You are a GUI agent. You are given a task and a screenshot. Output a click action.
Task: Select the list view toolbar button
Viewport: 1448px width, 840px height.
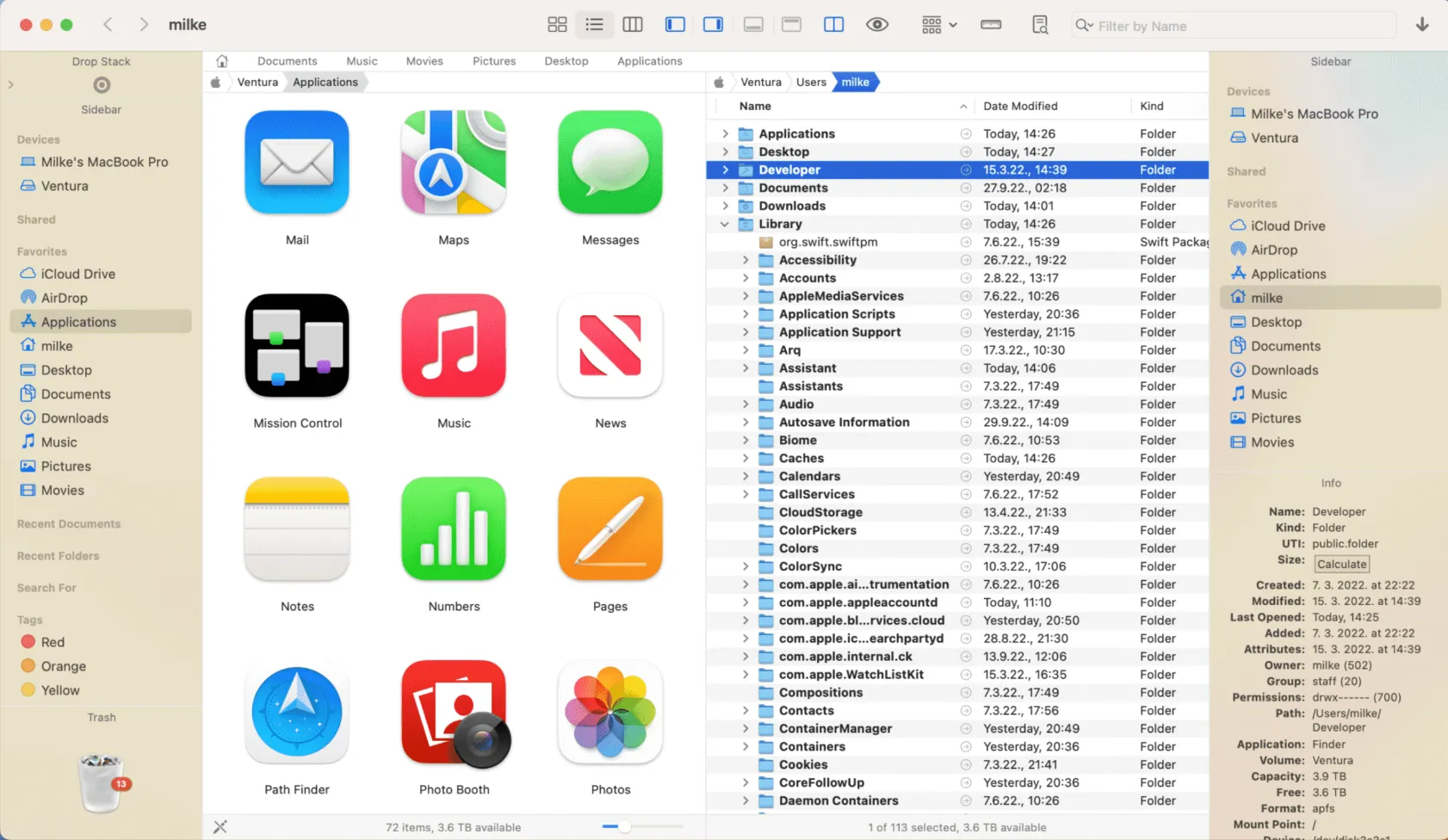pos(594,25)
